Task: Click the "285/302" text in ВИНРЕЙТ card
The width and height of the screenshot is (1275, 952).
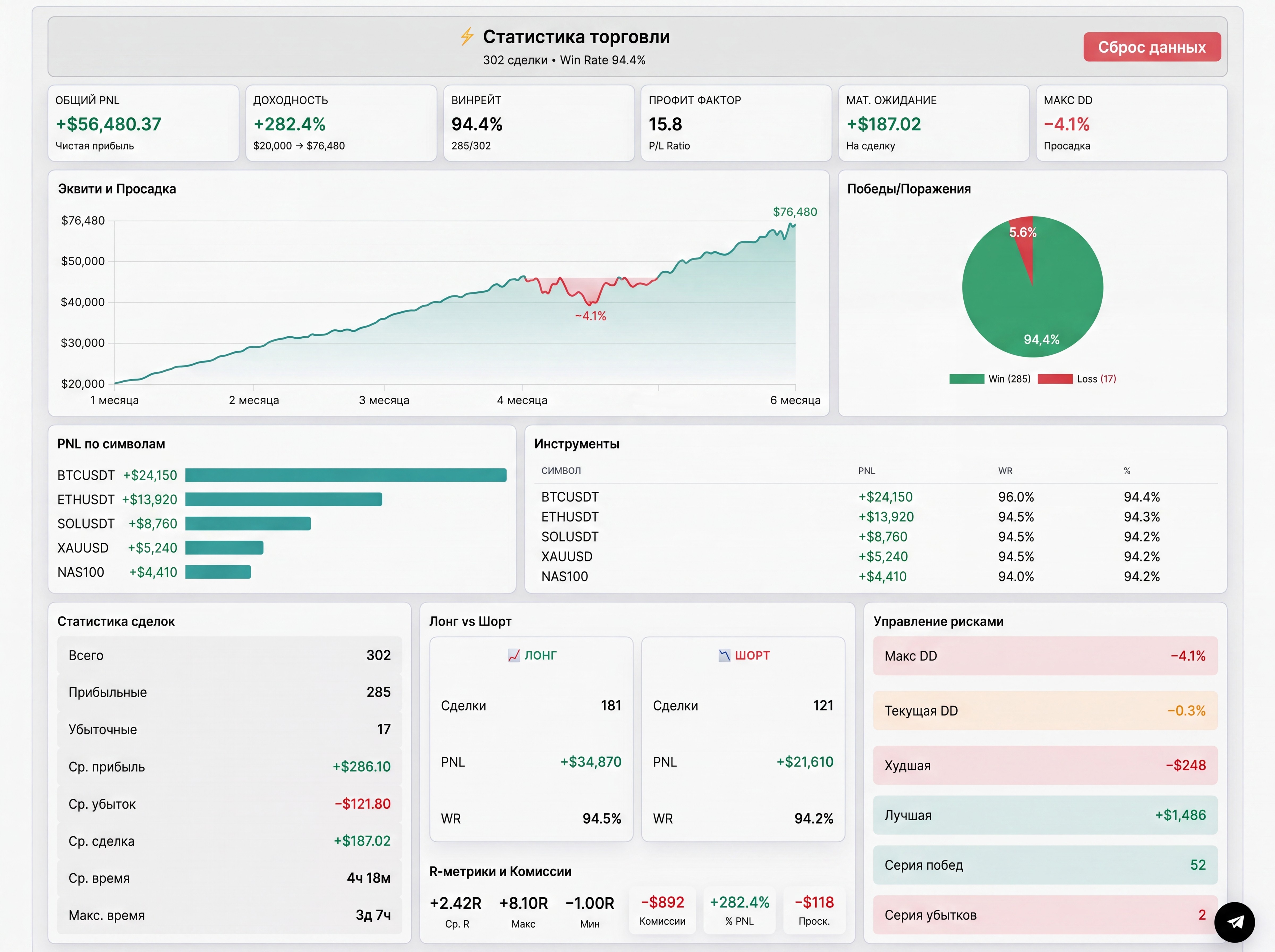Action: click(471, 146)
